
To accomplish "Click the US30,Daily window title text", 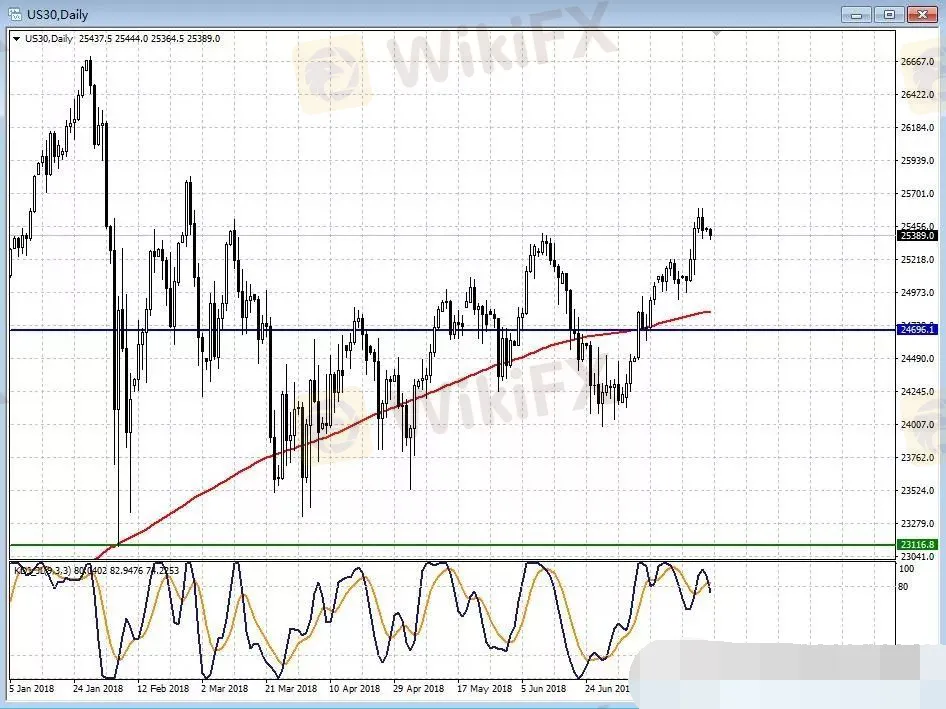I will coord(57,14).
